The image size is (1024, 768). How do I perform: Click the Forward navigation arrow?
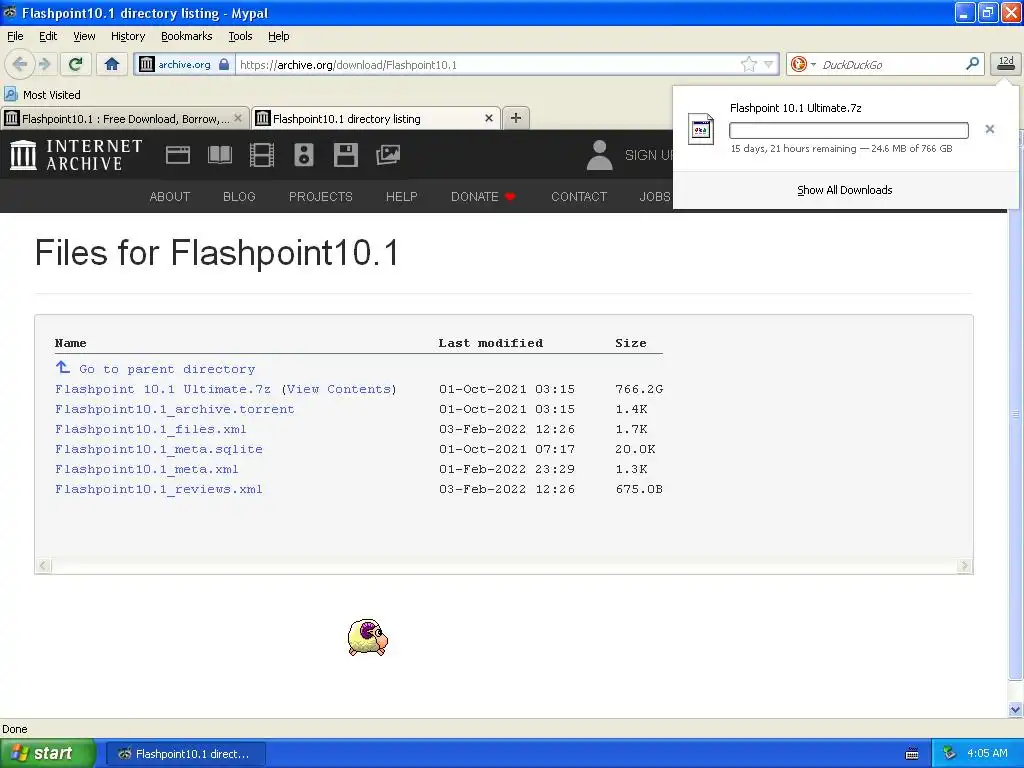click(45, 64)
